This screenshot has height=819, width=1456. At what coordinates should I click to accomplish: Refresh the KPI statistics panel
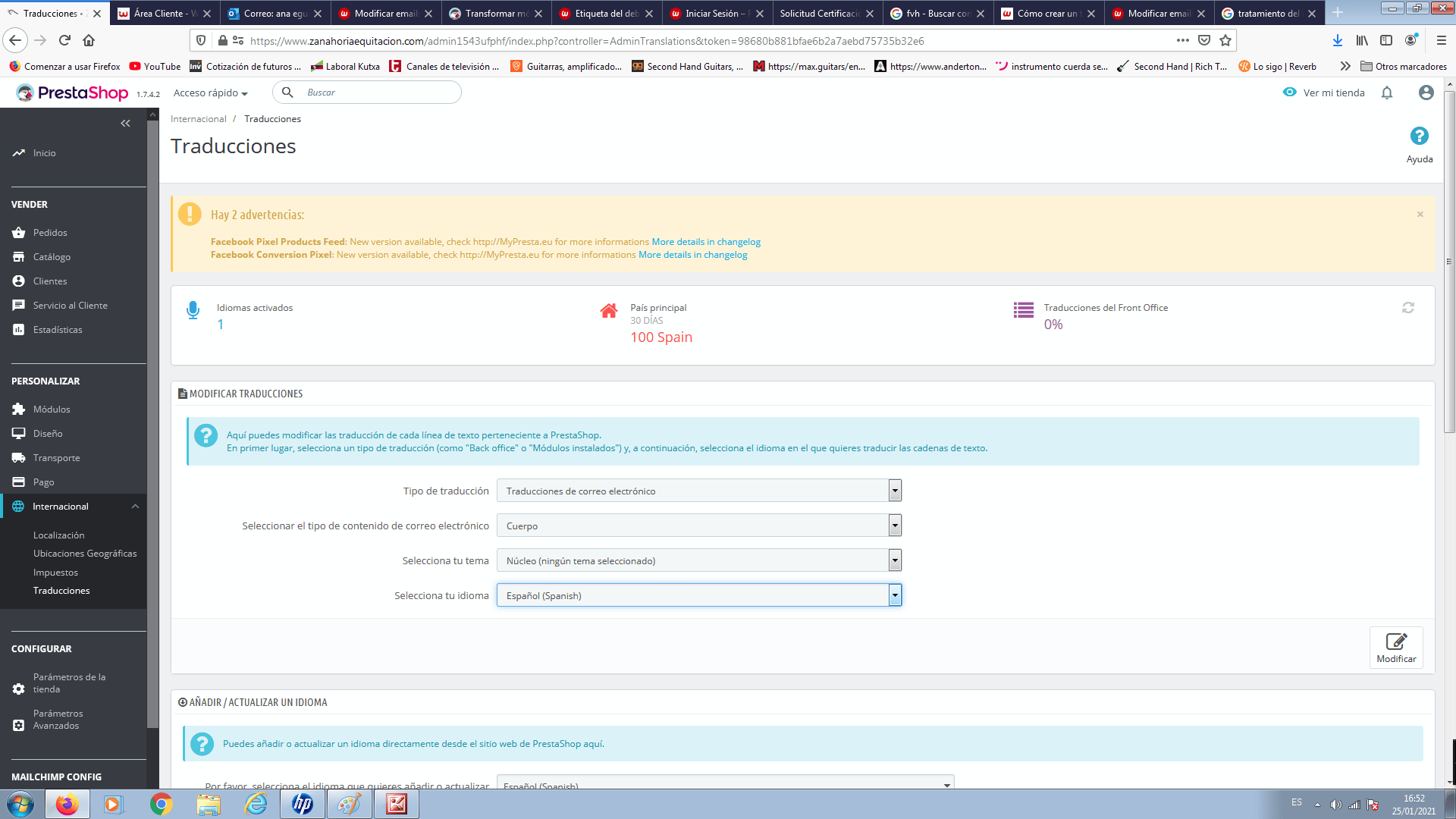(1408, 307)
